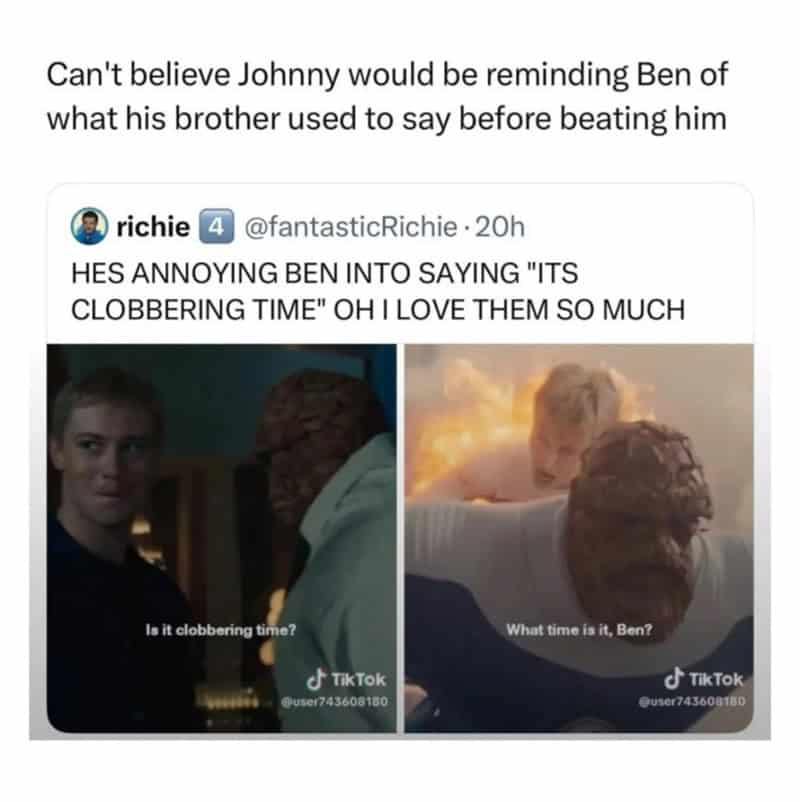
Task: Click the 'Is it clobbering time?' subtitle
Action: pos(220,630)
